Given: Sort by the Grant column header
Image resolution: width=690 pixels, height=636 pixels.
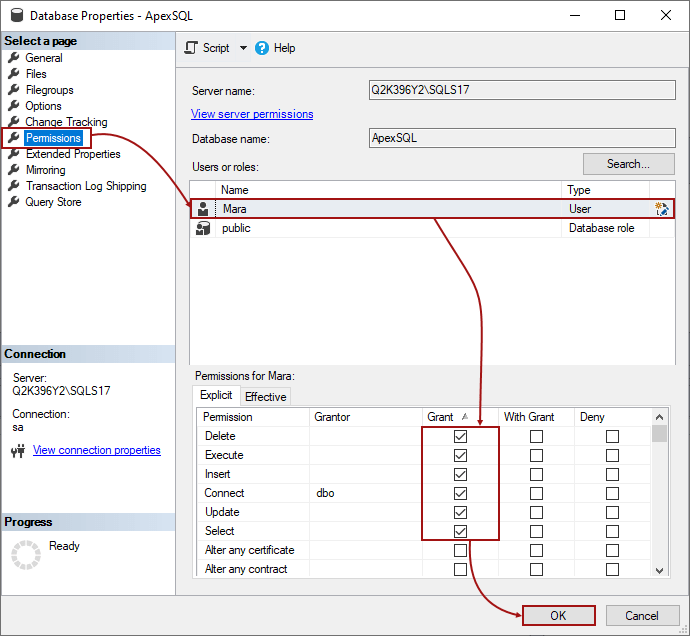Looking at the screenshot, I should coord(460,417).
